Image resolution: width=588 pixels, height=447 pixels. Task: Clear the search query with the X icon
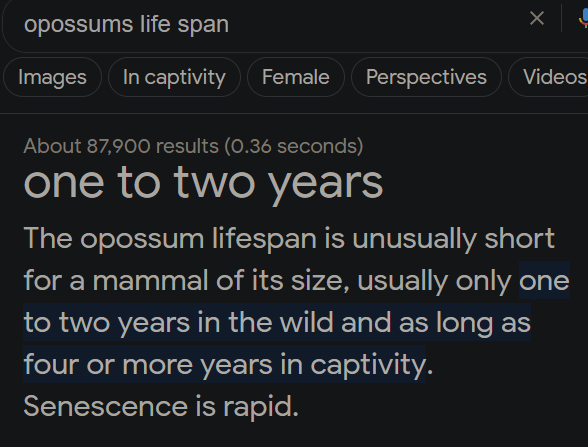click(537, 18)
